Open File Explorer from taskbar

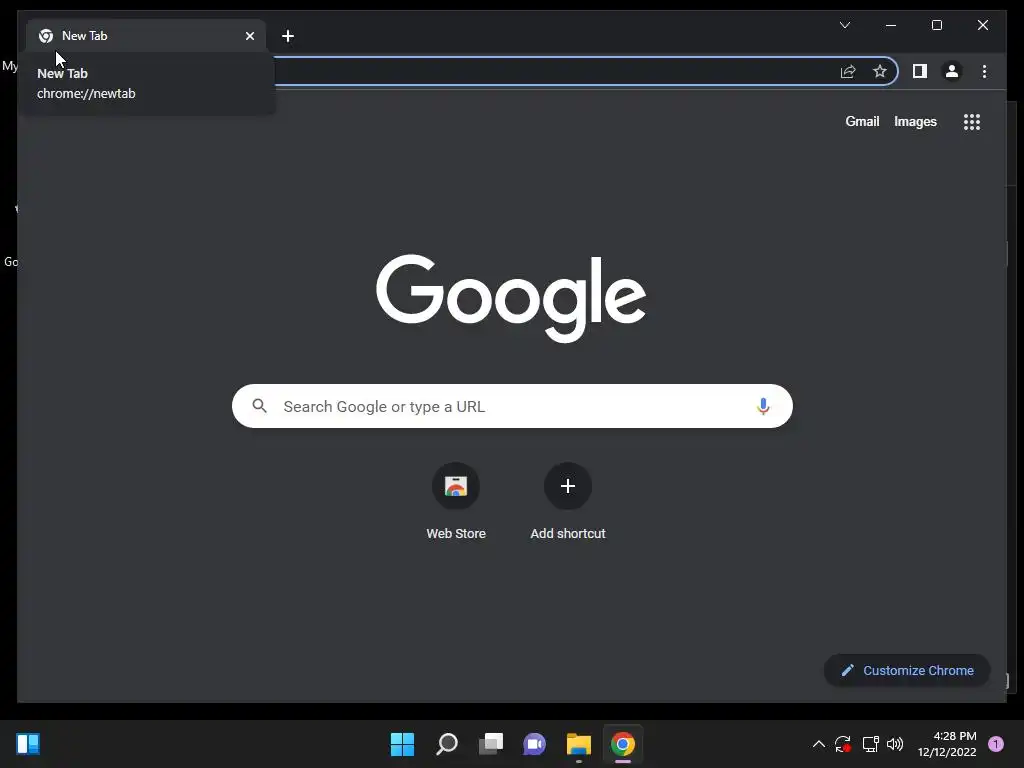(579, 744)
